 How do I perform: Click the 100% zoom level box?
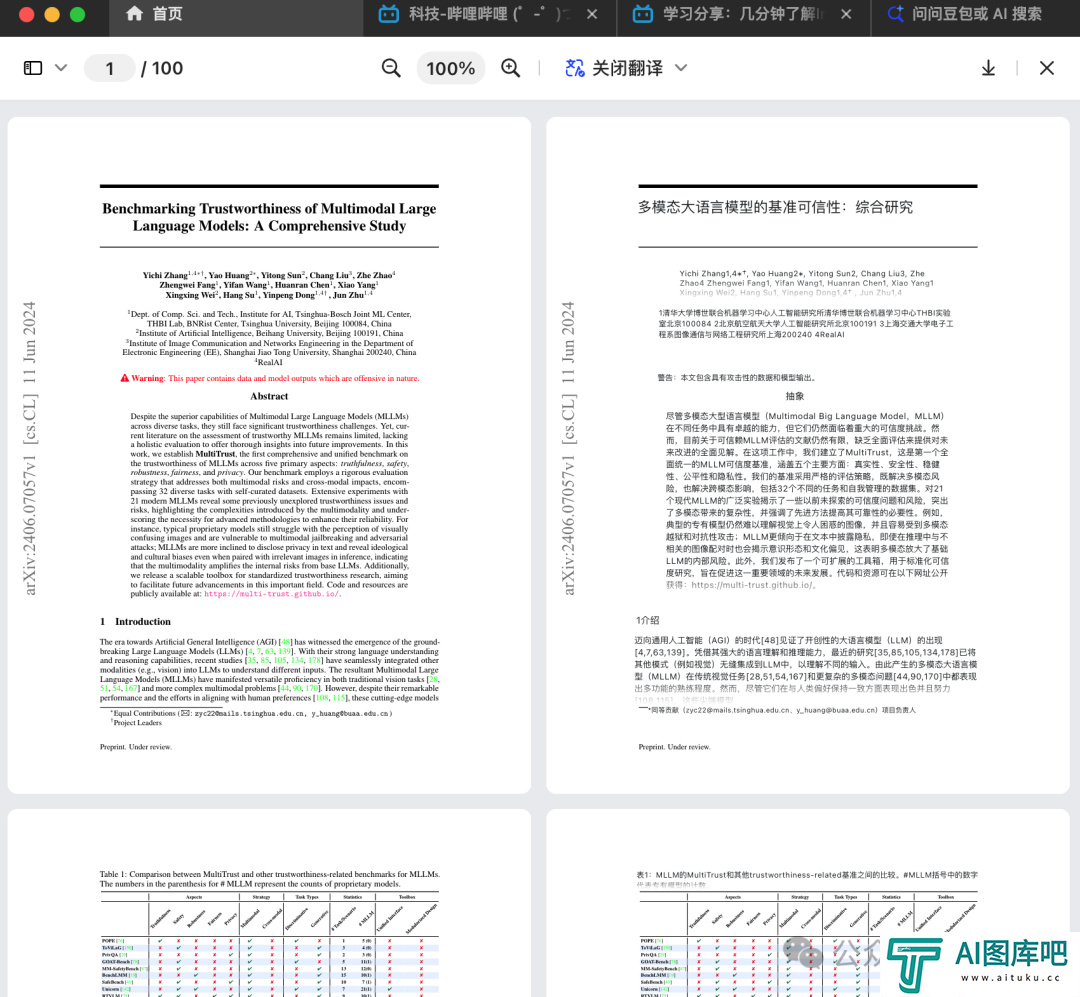(450, 68)
